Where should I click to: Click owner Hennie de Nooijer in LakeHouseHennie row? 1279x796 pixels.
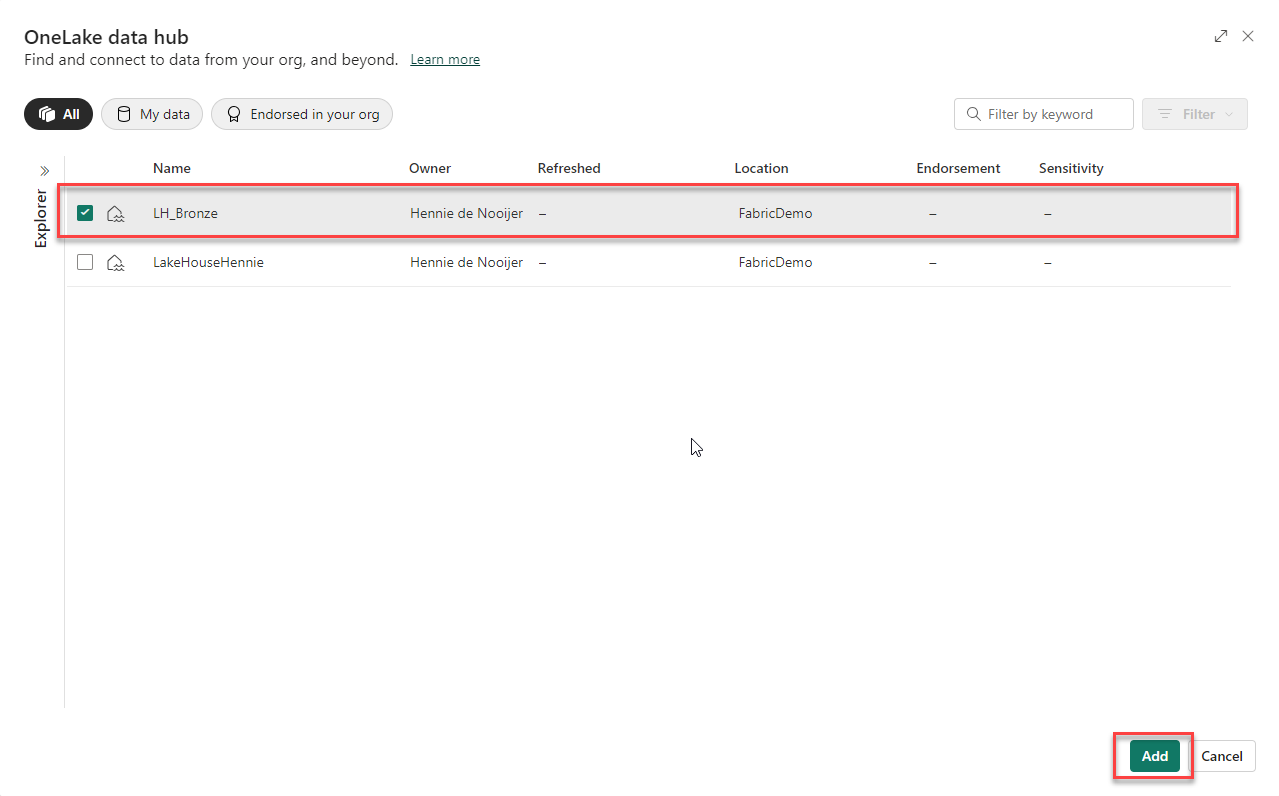466,262
